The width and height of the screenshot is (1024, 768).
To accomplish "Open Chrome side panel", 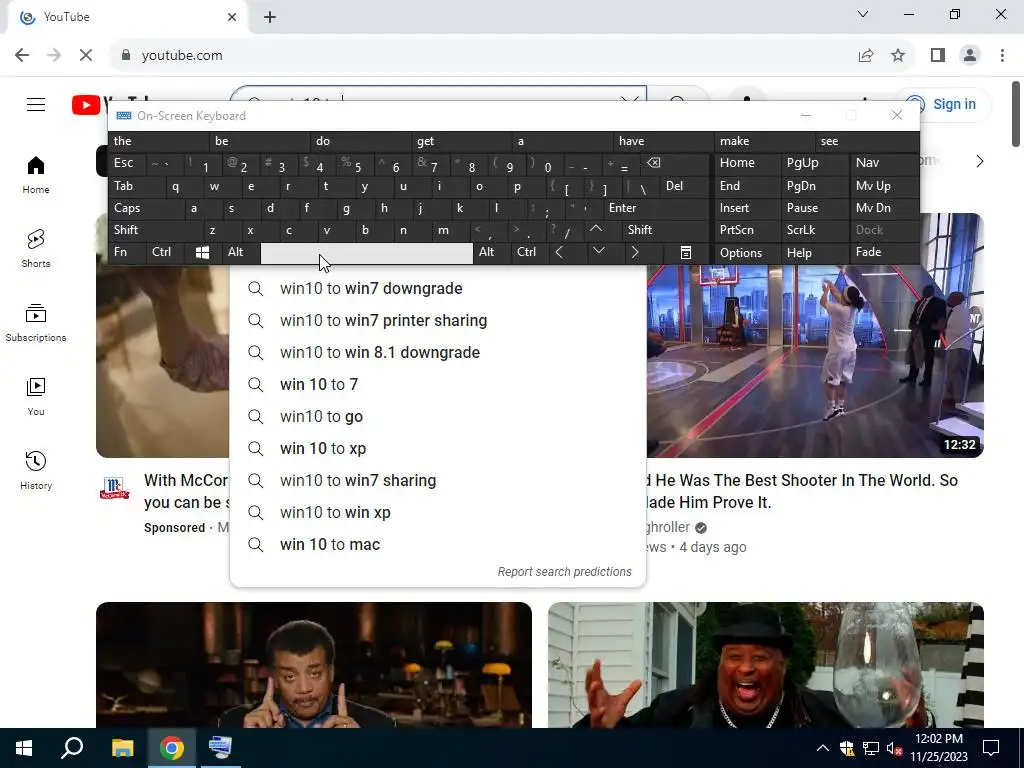I will [x=938, y=56].
